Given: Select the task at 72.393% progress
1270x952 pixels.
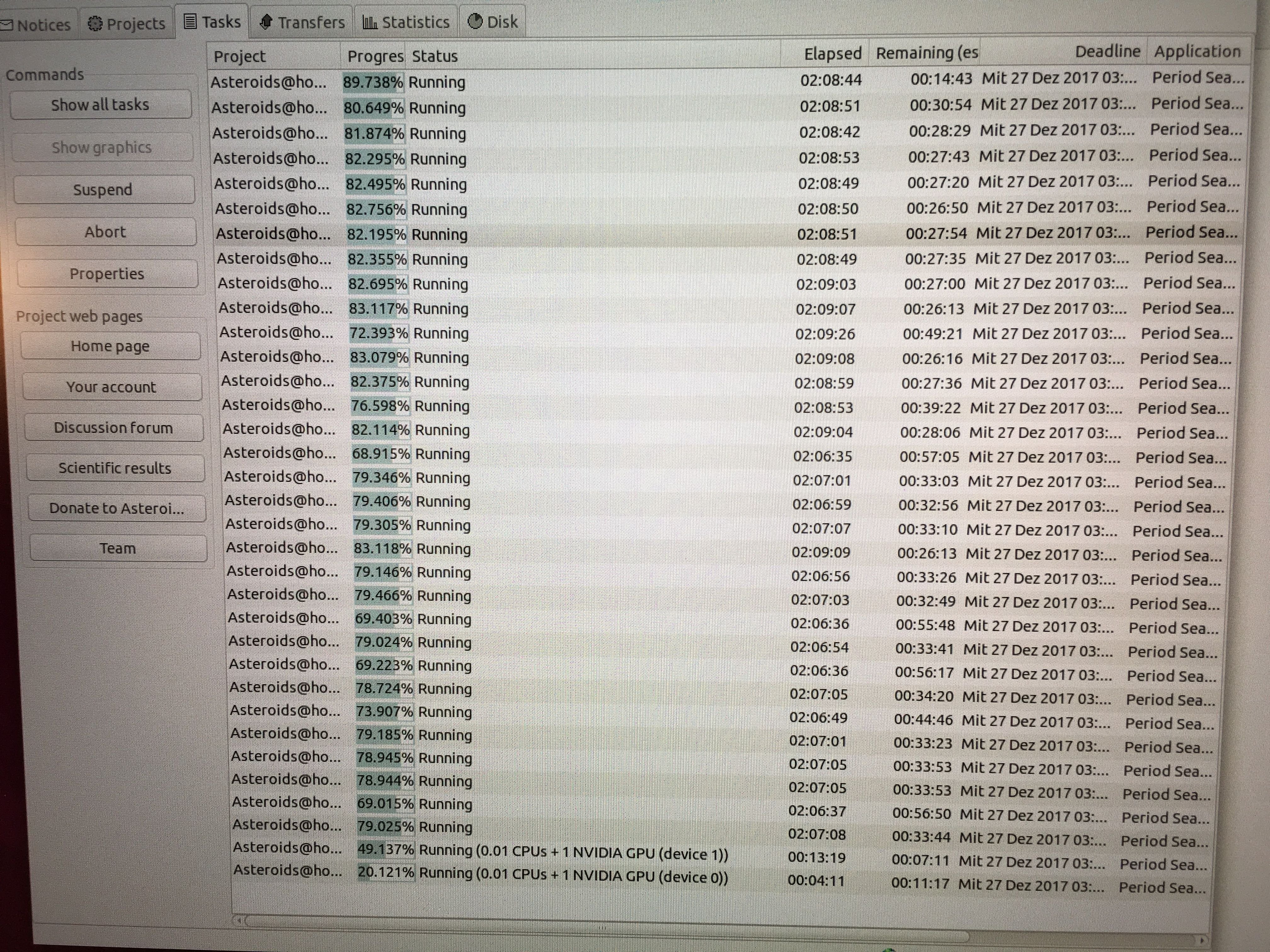Looking at the screenshot, I should coord(727,333).
